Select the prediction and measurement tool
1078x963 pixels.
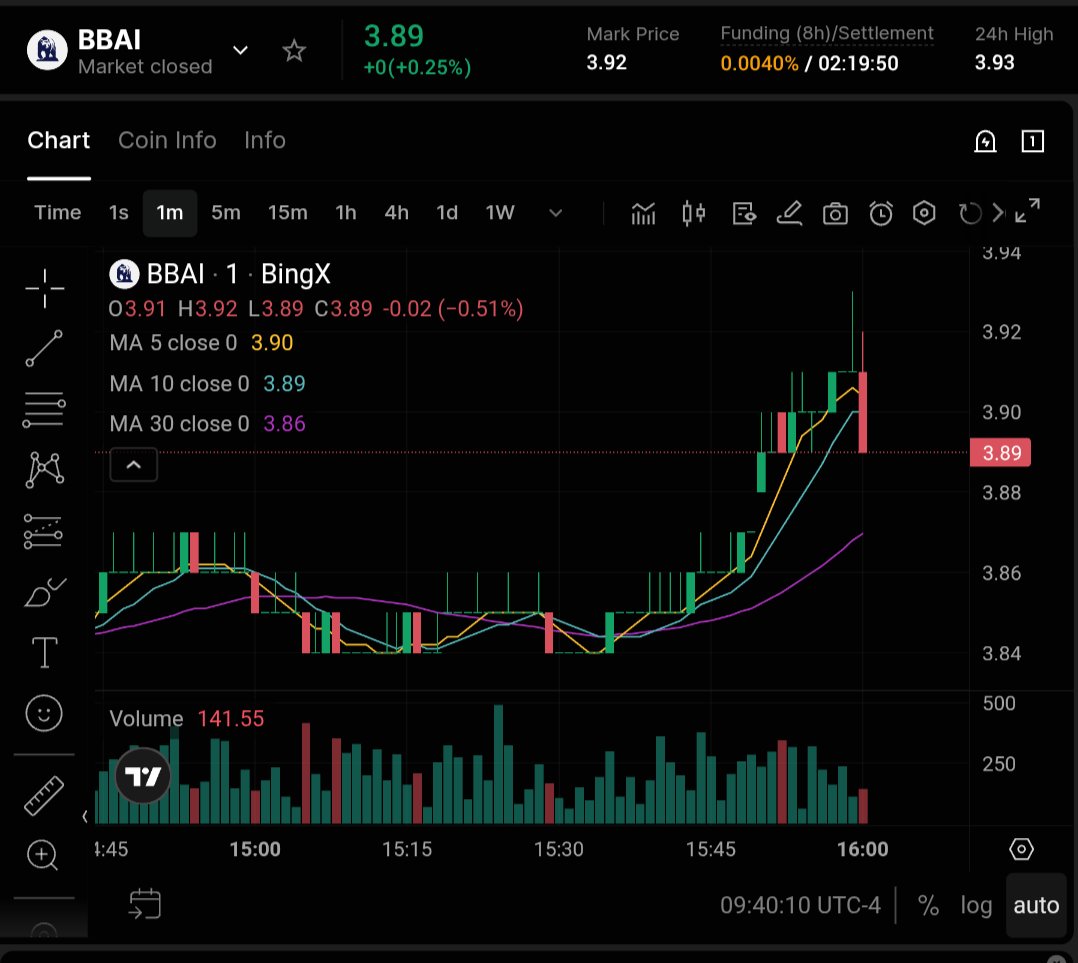click(43, 531)
